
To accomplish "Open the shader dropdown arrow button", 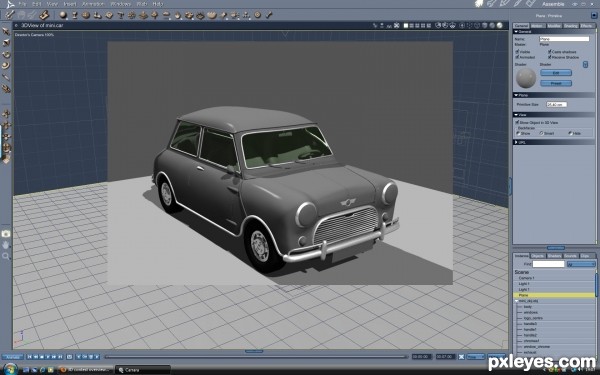I will (x=585, y=65).
